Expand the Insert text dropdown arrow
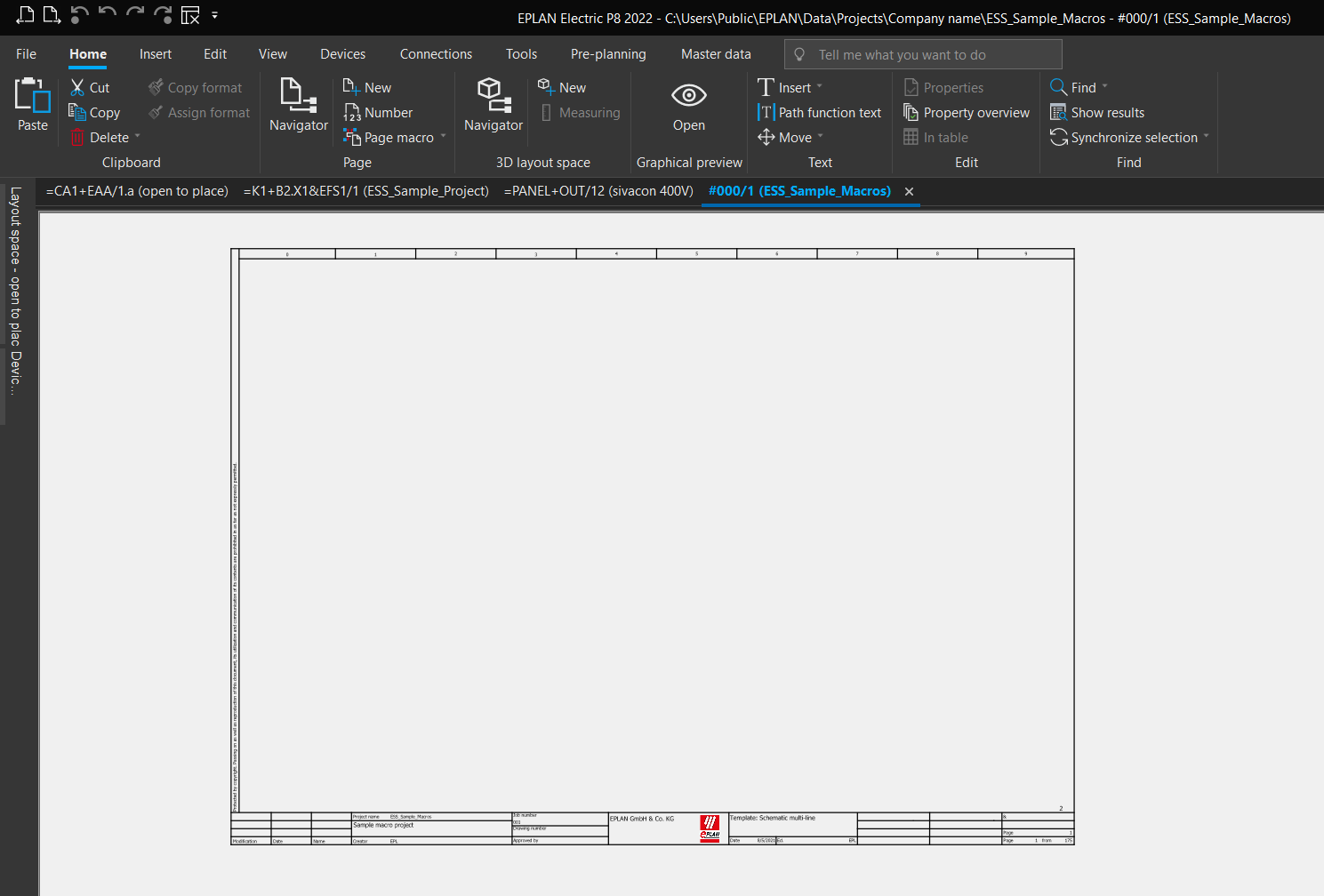 tap(820, 87)
